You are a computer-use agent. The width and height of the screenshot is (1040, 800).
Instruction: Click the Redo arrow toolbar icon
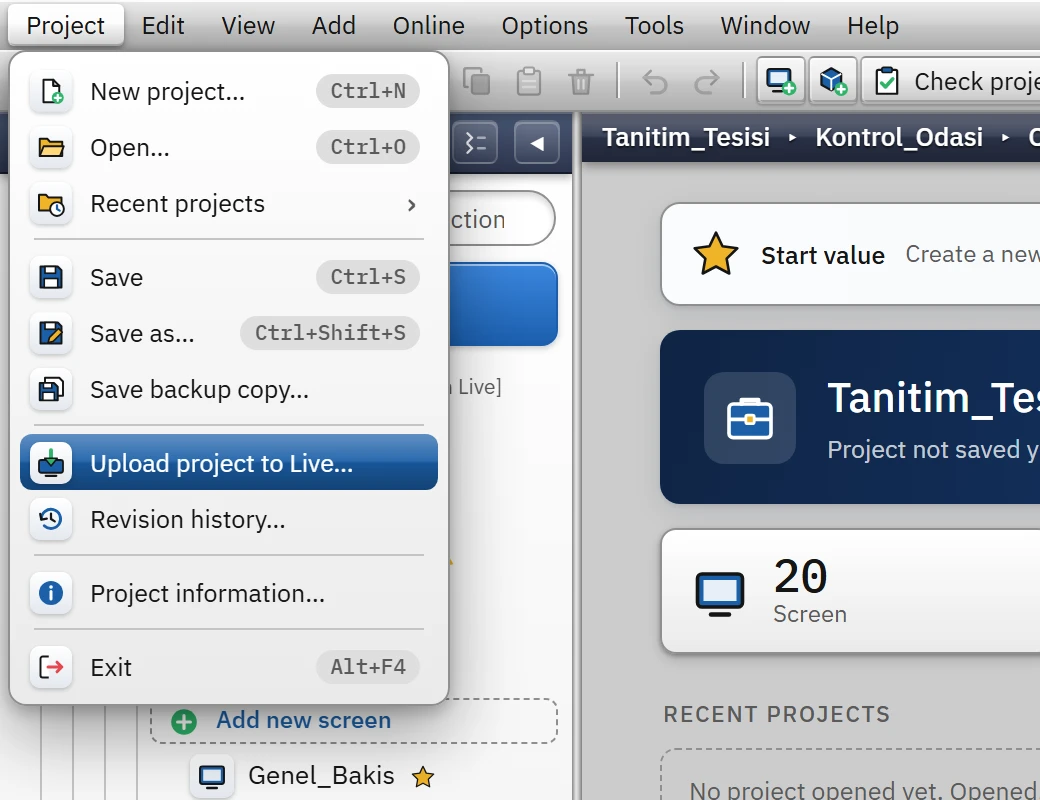pyautogui.click(x=707, y=82)
